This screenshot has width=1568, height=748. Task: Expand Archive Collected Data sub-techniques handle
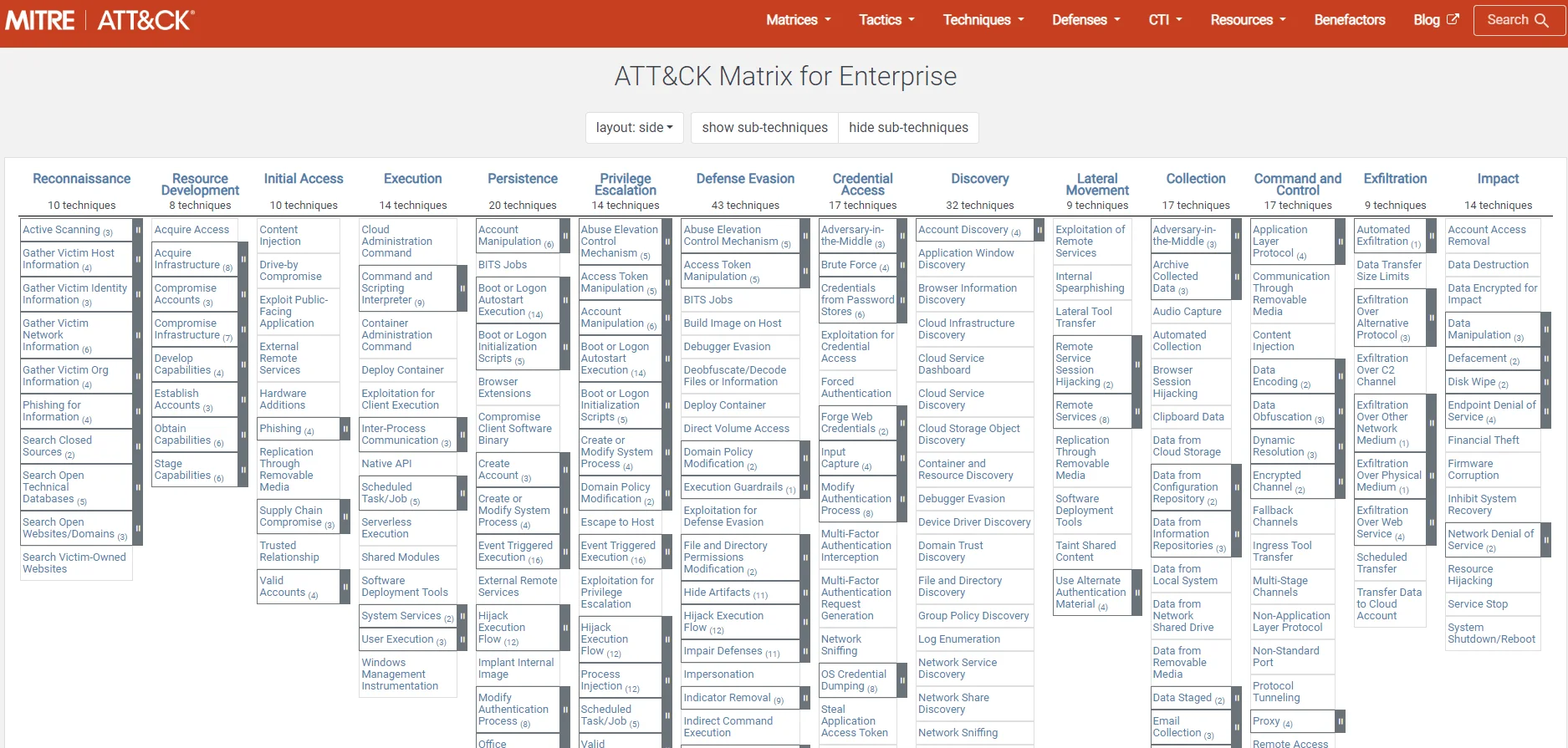[x=1236, y=277]
